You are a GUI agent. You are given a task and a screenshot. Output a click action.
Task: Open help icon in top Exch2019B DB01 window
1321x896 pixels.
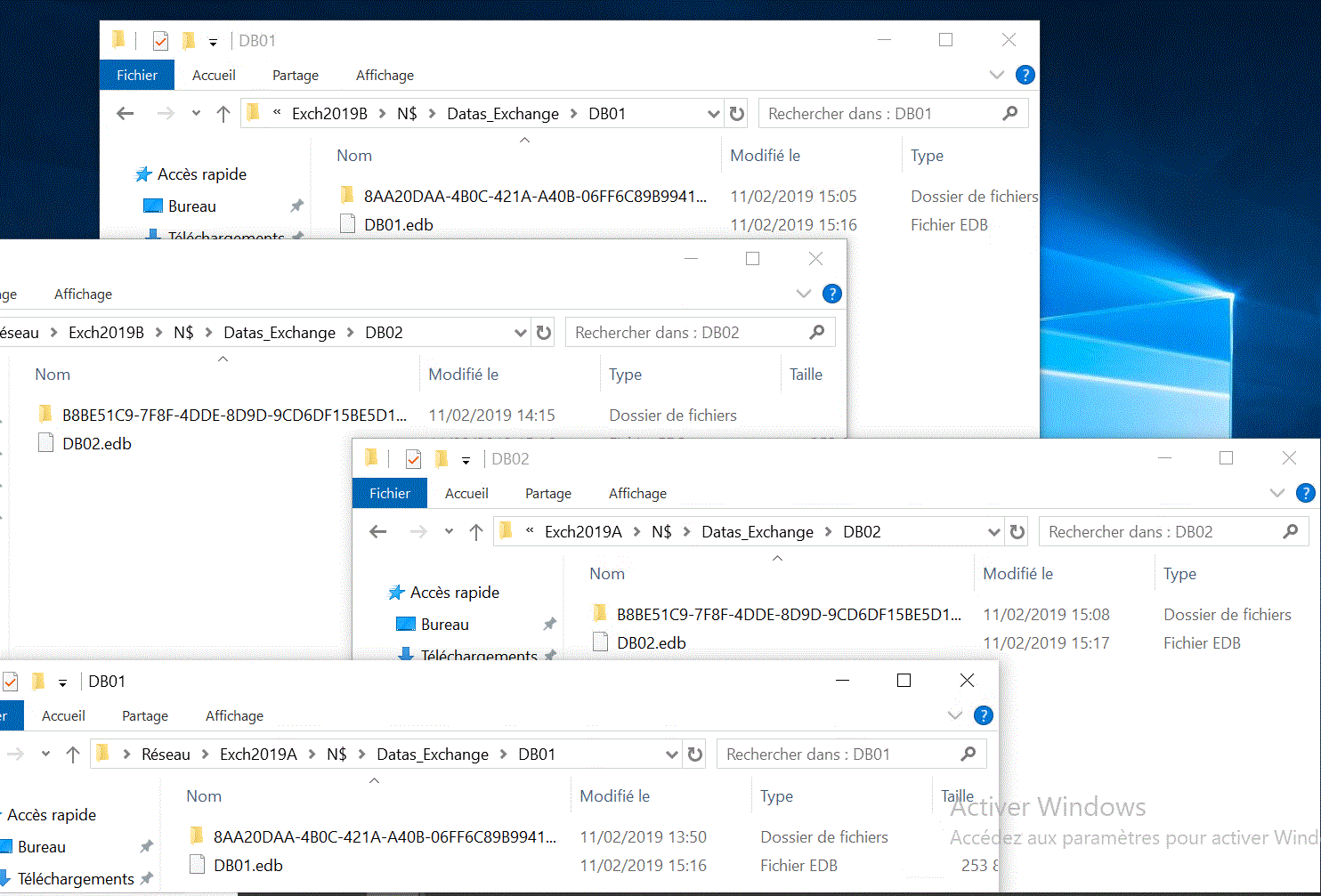[1025, 76]
